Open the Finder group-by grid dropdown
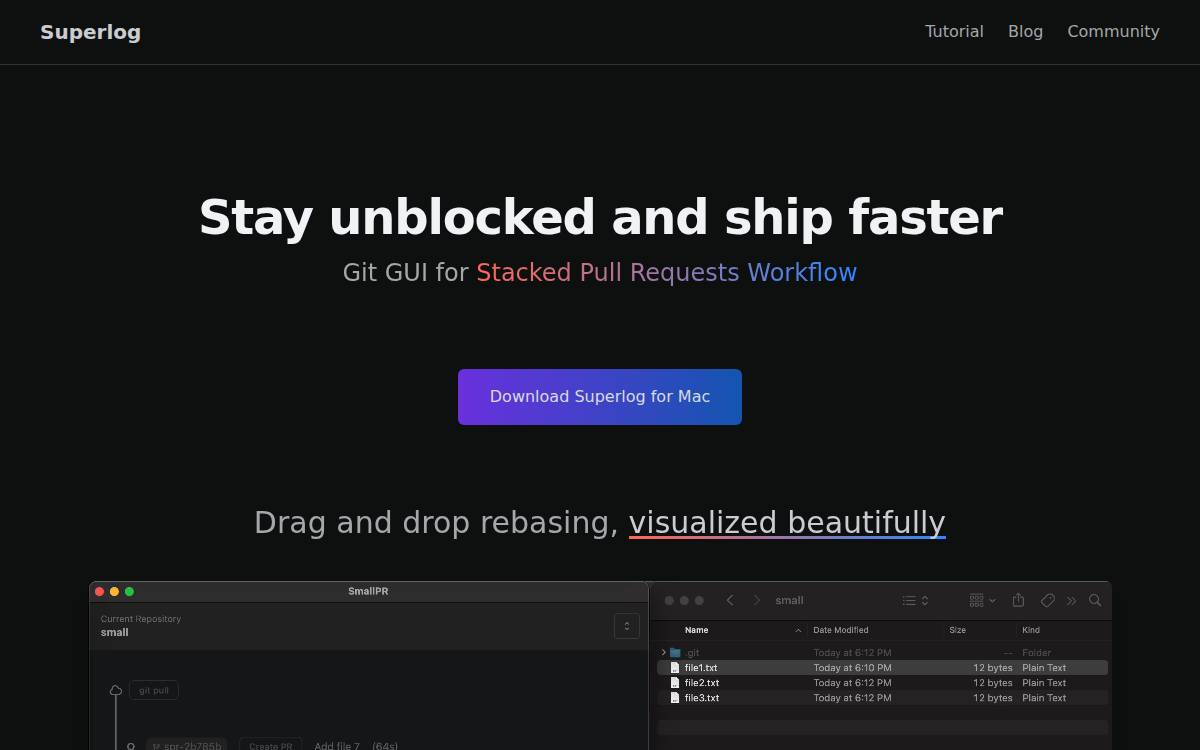This screenshot has width=1200, height=750. tap(982, 600)
